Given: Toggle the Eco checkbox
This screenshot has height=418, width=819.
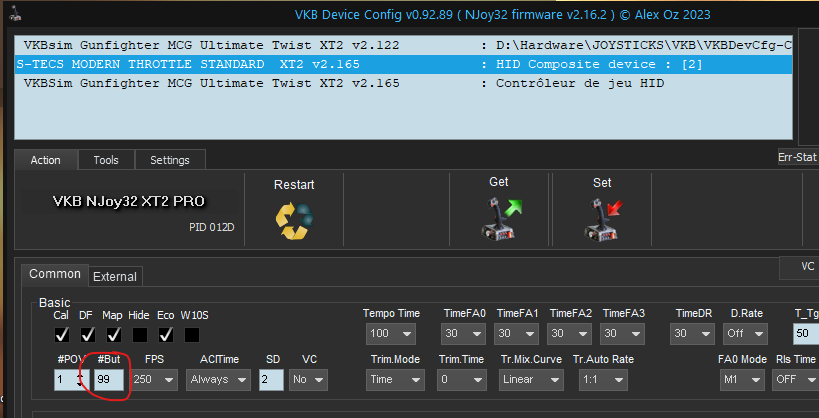Looking at the screenshot, I should point(166,334).
